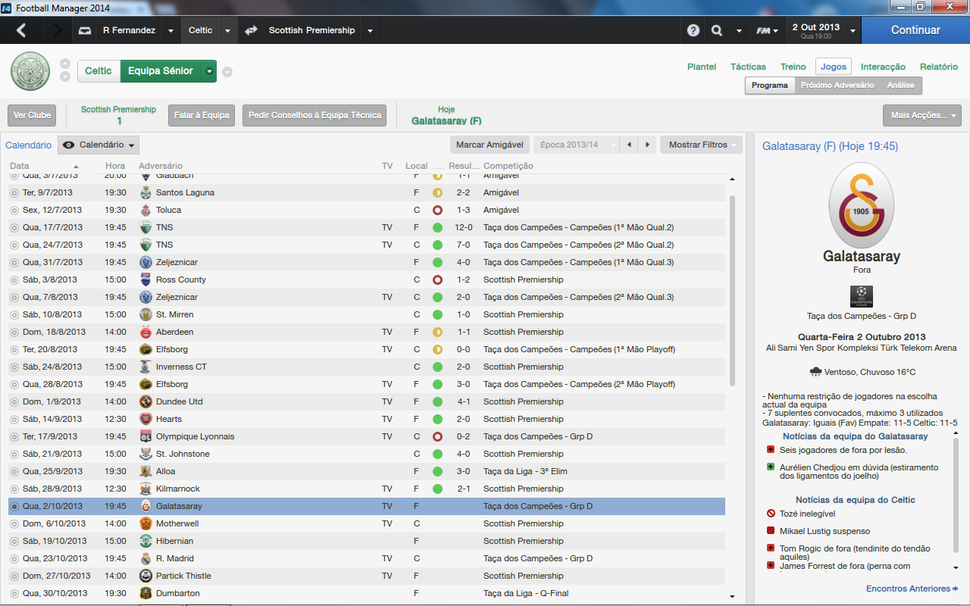
Task: Open the Mais Acções dropdown
Action: click(x=922, y=115)
